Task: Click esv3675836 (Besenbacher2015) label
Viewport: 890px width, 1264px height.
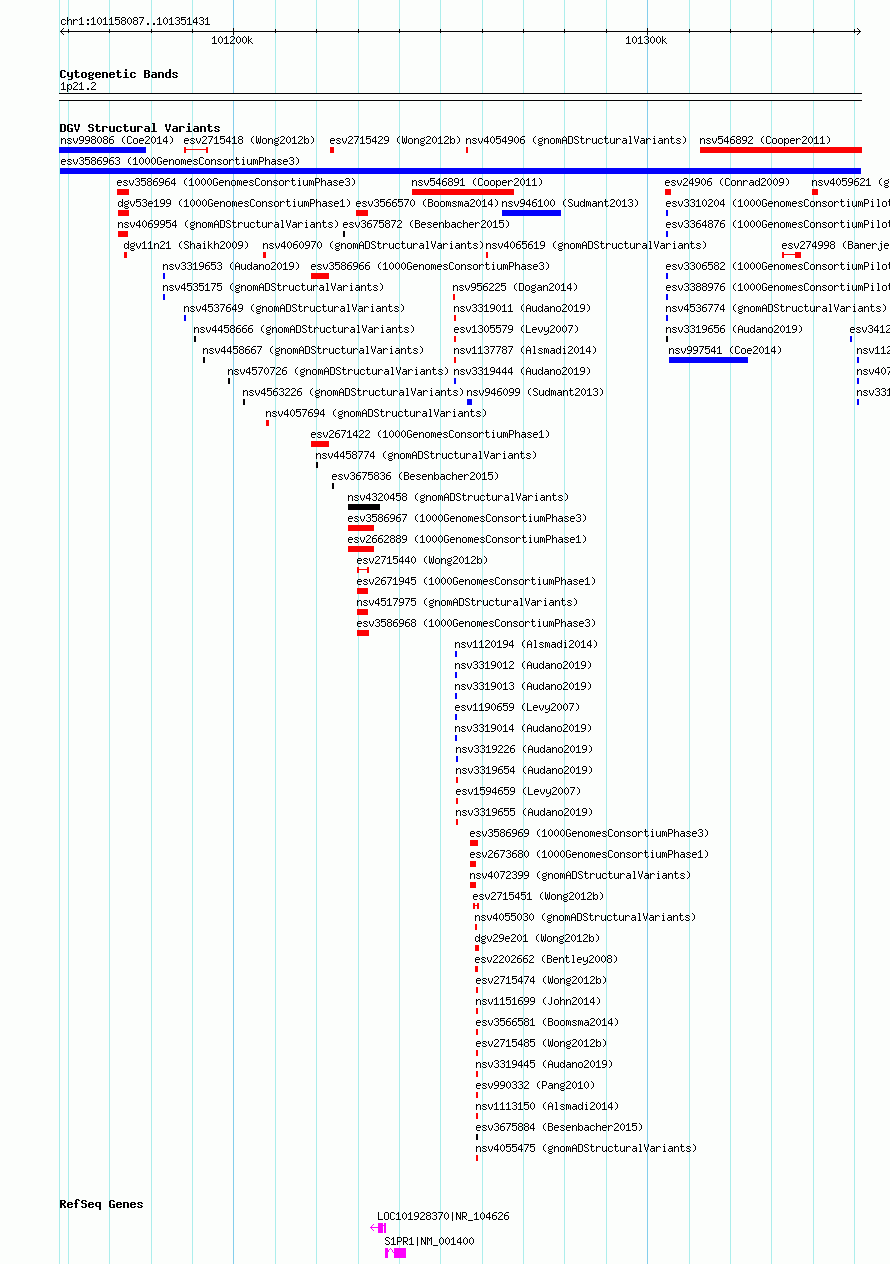Action: tap(415, 477)
